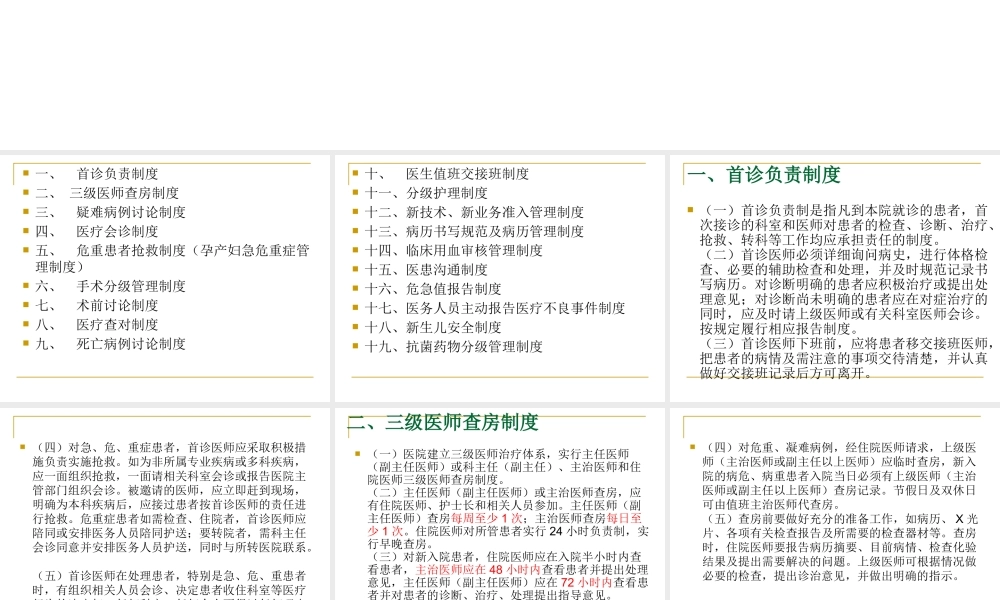The height and width of the screenshot is (600, 1000).
Task: Click the paragraph starting （一）首诊负责制是指
Action: click(848, 225)
